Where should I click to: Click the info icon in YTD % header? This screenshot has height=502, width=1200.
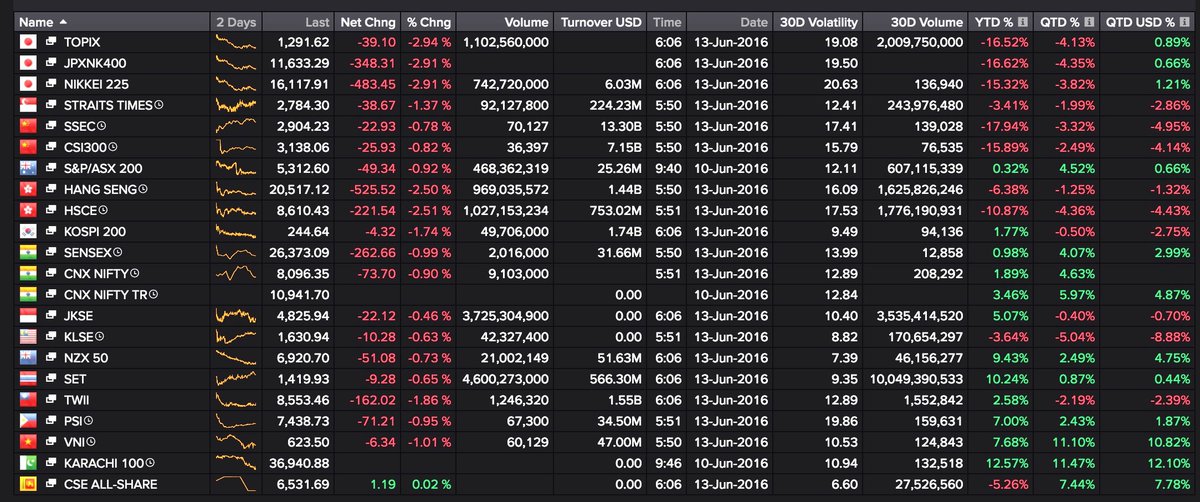tap(1025, 22)
